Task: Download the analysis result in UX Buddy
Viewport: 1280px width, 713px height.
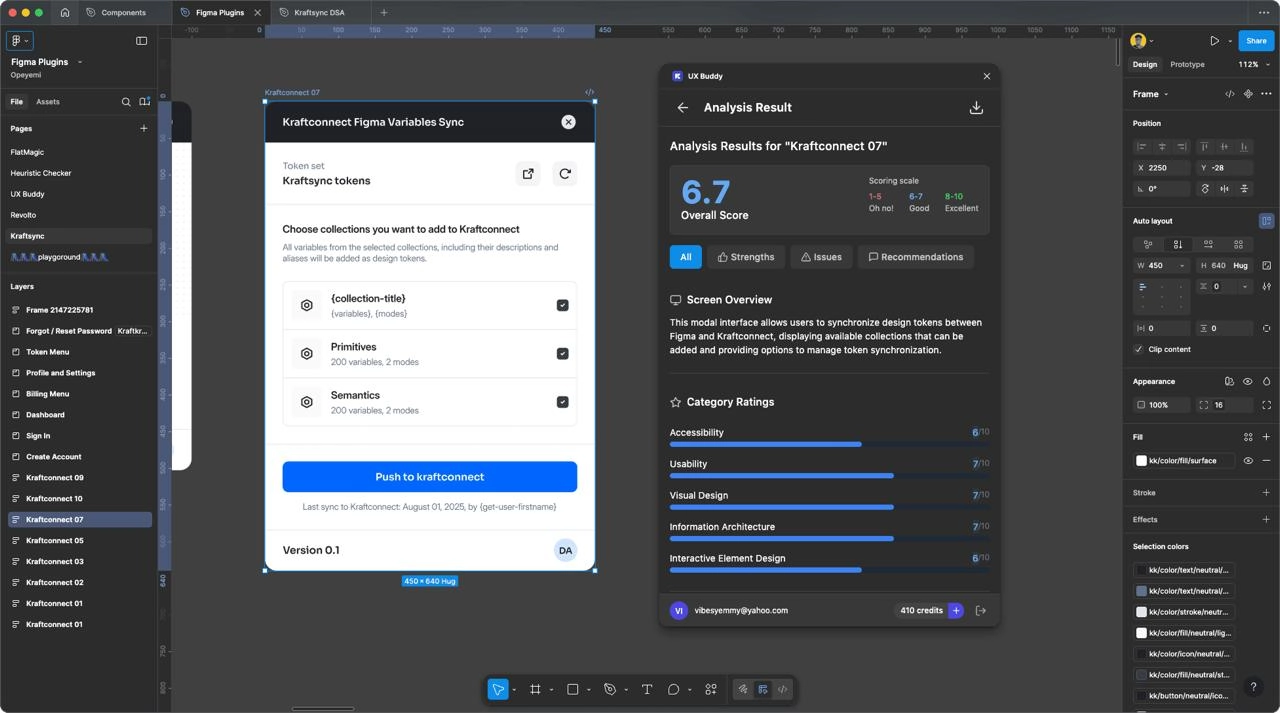Action: [976, 107]
